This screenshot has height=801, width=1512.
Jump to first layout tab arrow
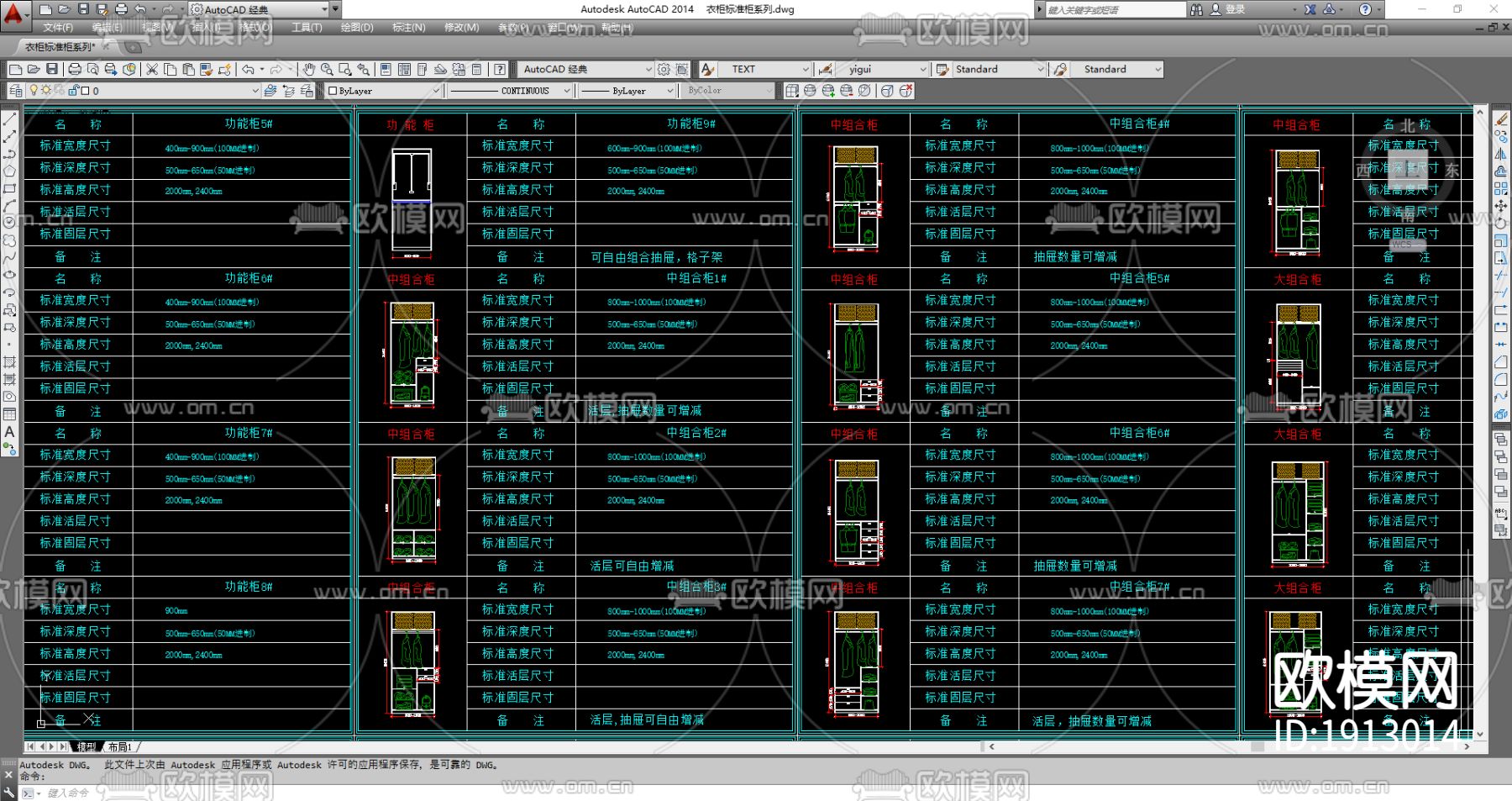pos(30,746)
